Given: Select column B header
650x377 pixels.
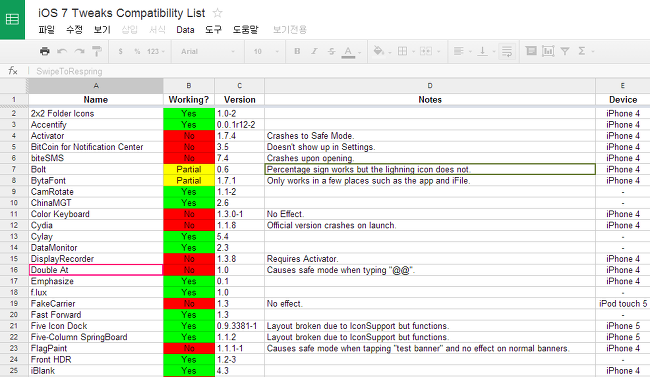Looking at the screenshot, I should (x=189, y=86).
